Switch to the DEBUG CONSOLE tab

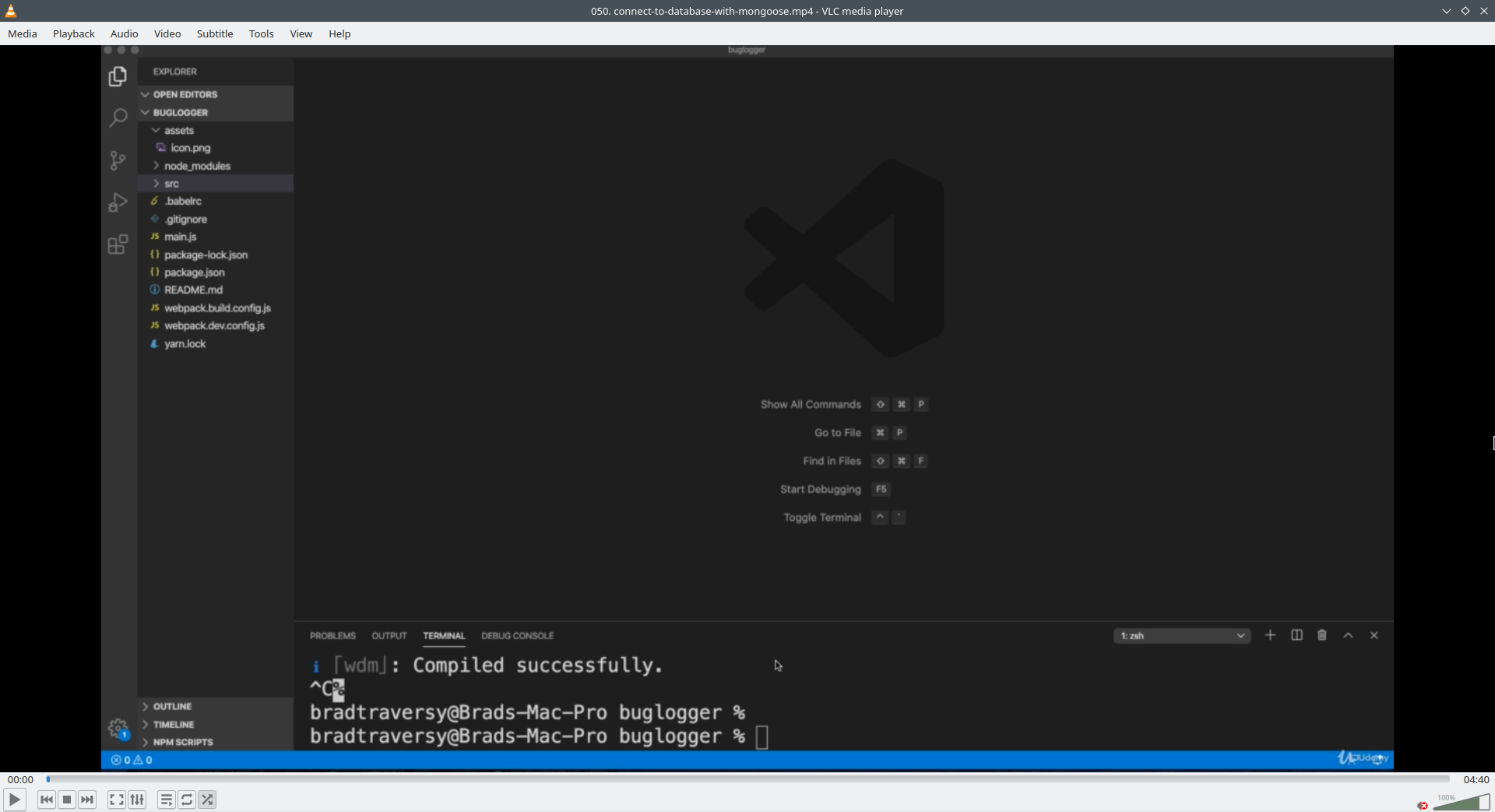pyautogui.click(x=518, y=635)
